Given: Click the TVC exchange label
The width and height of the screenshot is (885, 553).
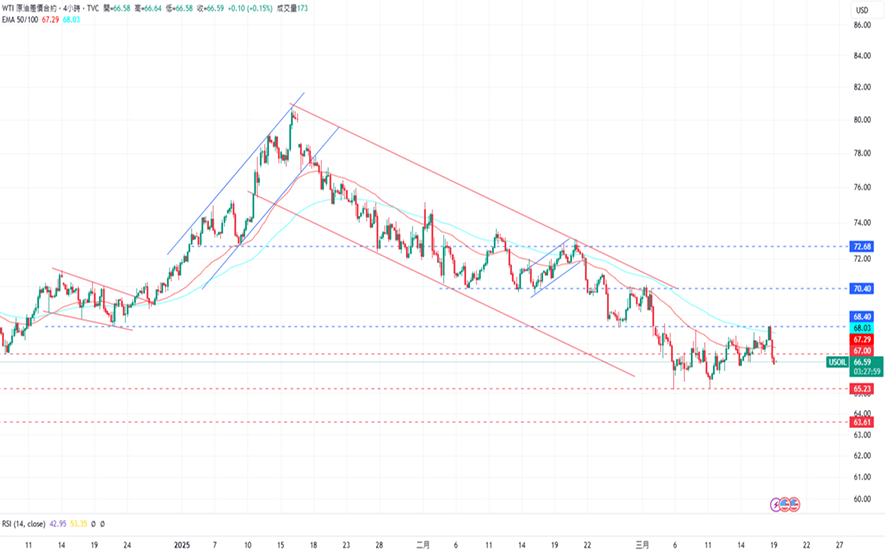Looking at the screenshot, I should pyautogui.click(x=93, y=8).
